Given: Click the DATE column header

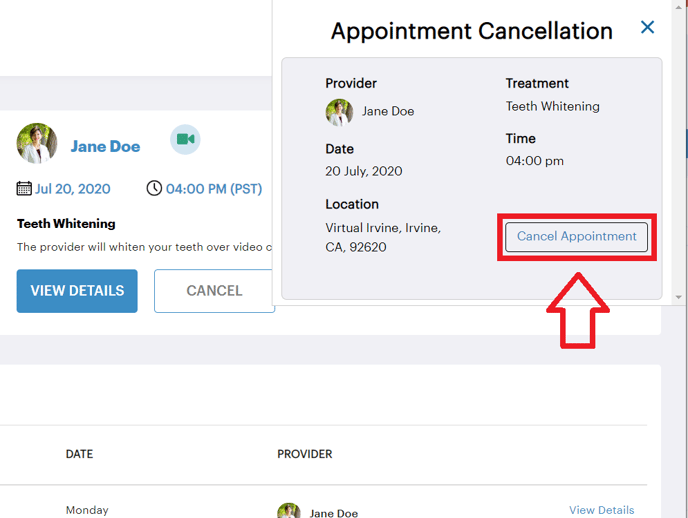Looking at the screenshot, I should pos(79,454).
